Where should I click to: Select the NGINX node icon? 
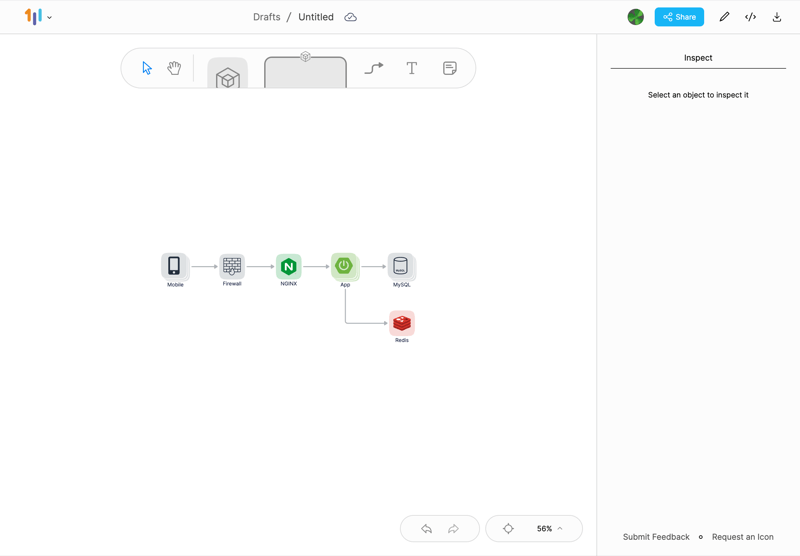click(289, 266)
